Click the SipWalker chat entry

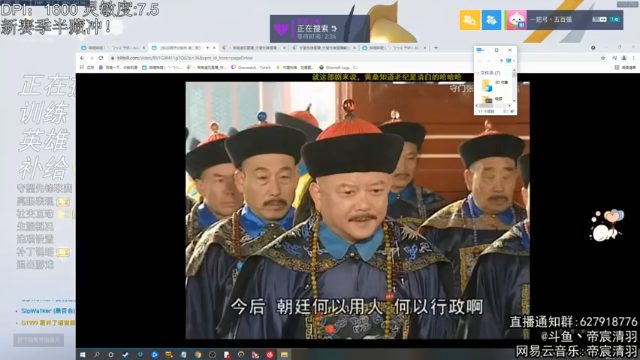(48, 311)
